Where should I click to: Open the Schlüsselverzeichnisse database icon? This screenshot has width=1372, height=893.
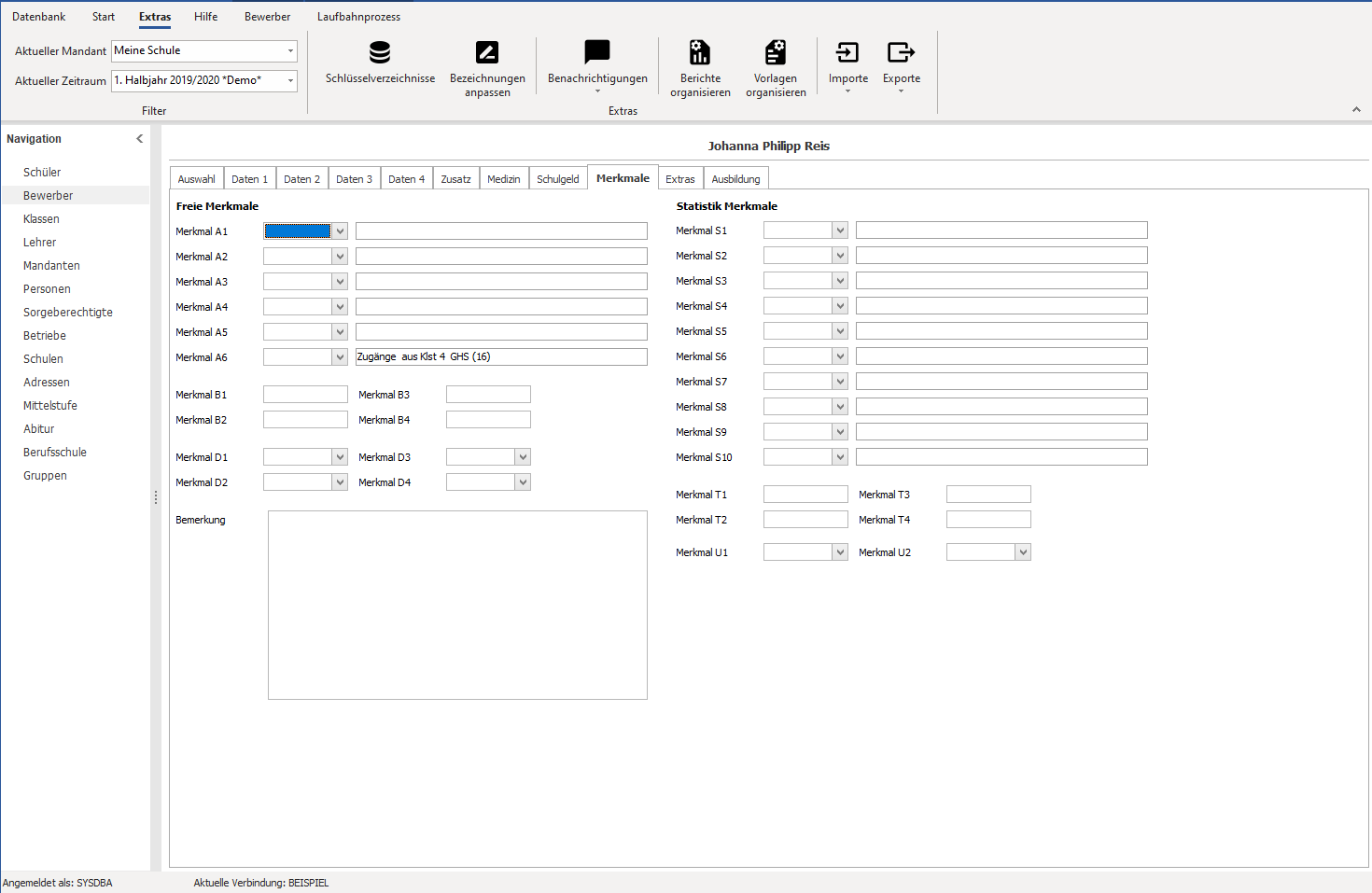(x=380, y=52)
